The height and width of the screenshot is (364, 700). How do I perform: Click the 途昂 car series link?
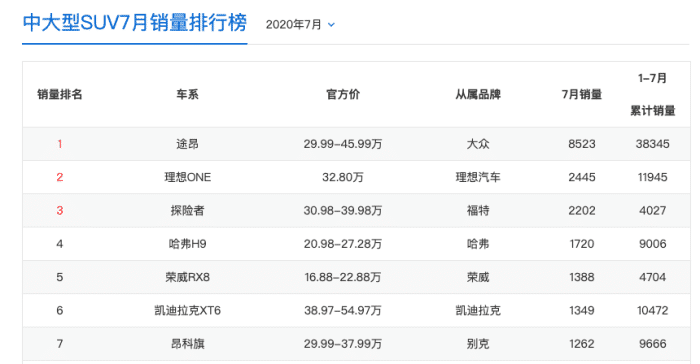[188, 144]
